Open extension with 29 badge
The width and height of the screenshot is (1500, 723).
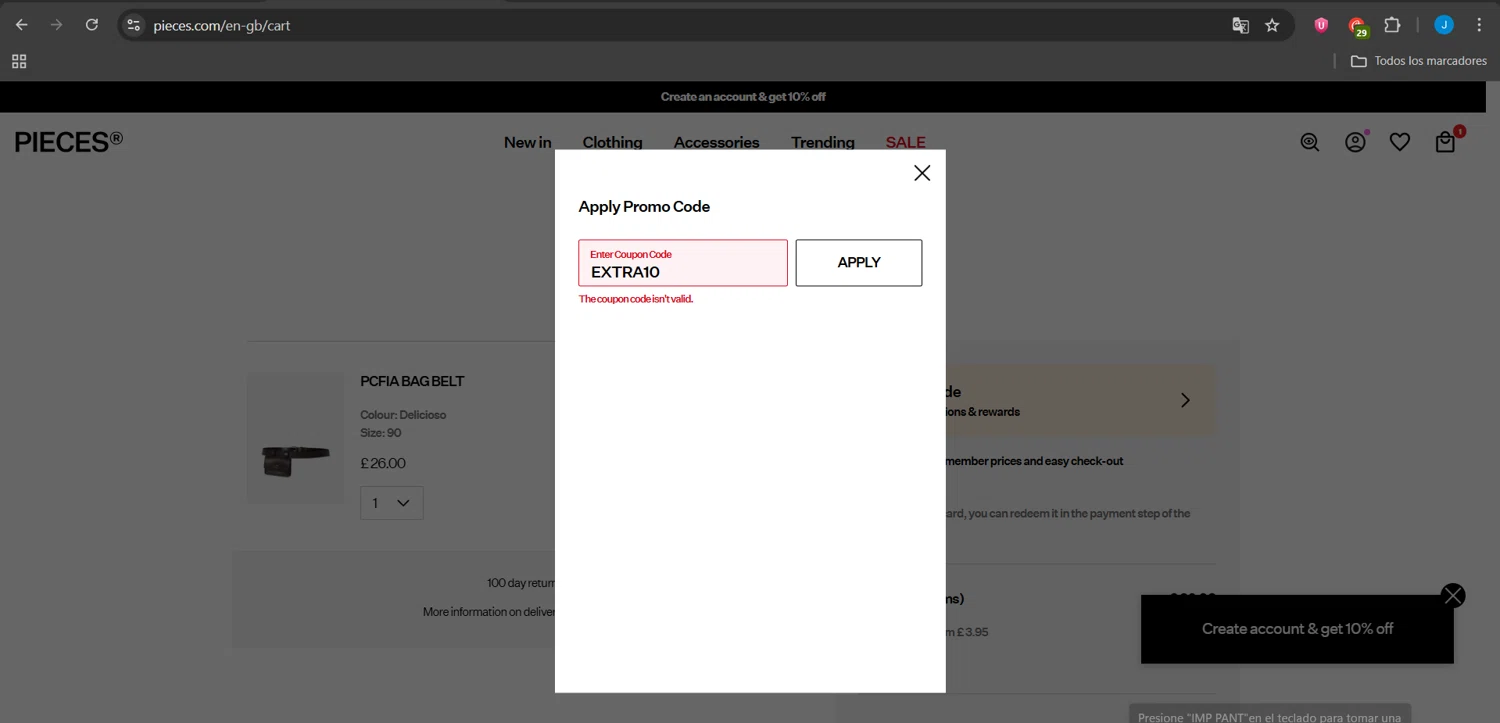point(1357,27)
